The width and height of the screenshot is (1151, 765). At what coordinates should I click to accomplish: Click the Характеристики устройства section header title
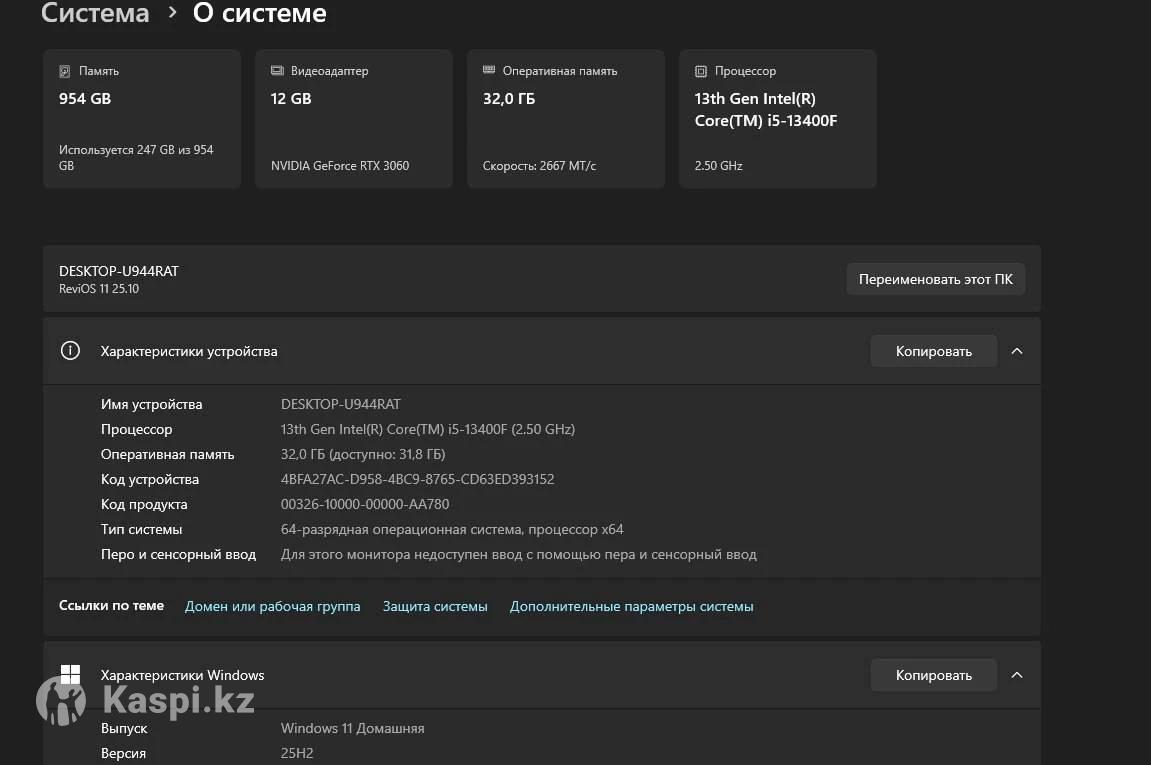coord(189,351)
